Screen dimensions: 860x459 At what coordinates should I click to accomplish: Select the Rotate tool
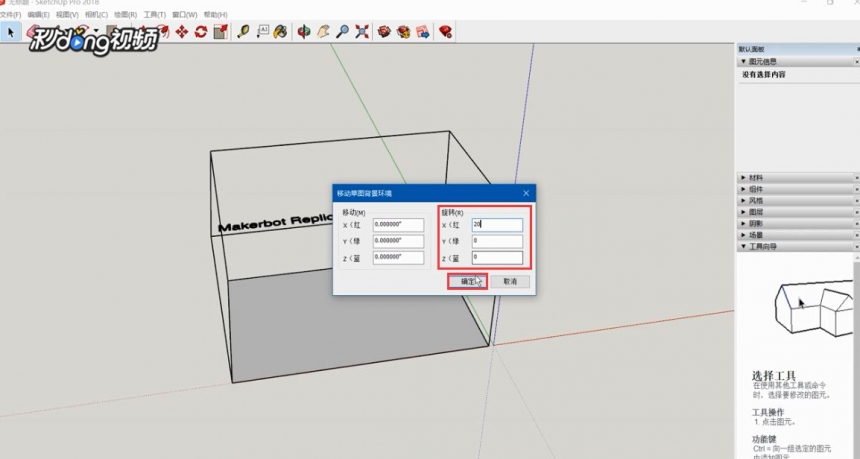(201, 32)
